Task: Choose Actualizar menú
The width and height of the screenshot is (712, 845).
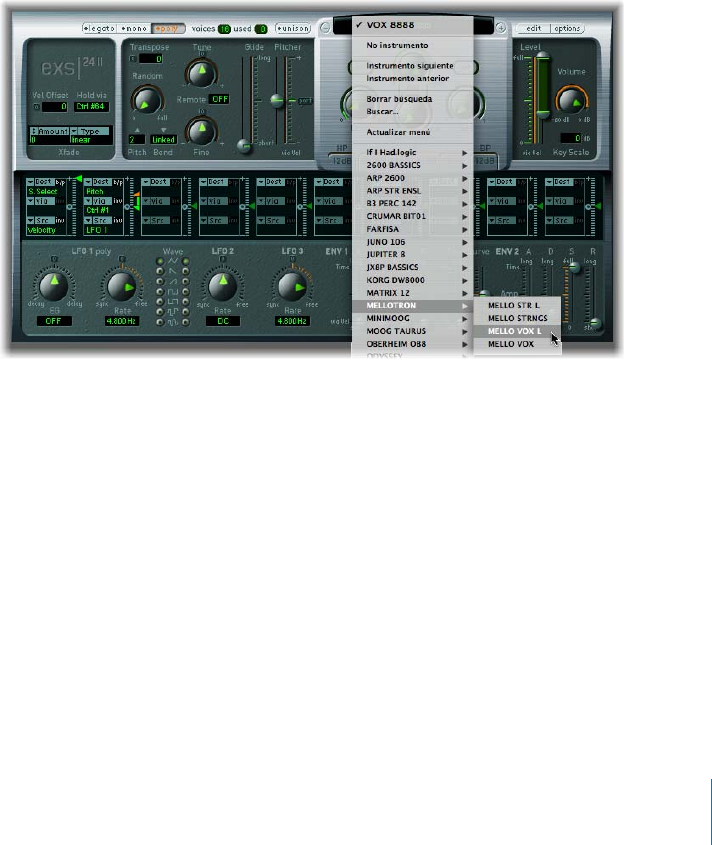Action: (412, 133)
